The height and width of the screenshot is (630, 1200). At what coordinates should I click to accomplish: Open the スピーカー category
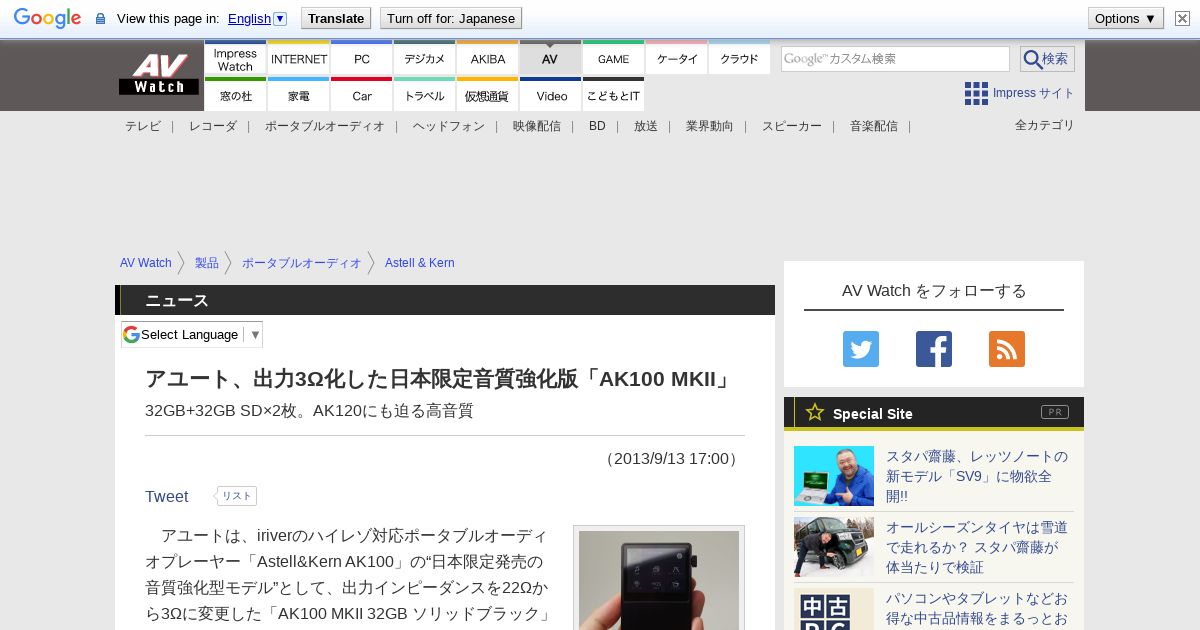click(x=792, y=126)
